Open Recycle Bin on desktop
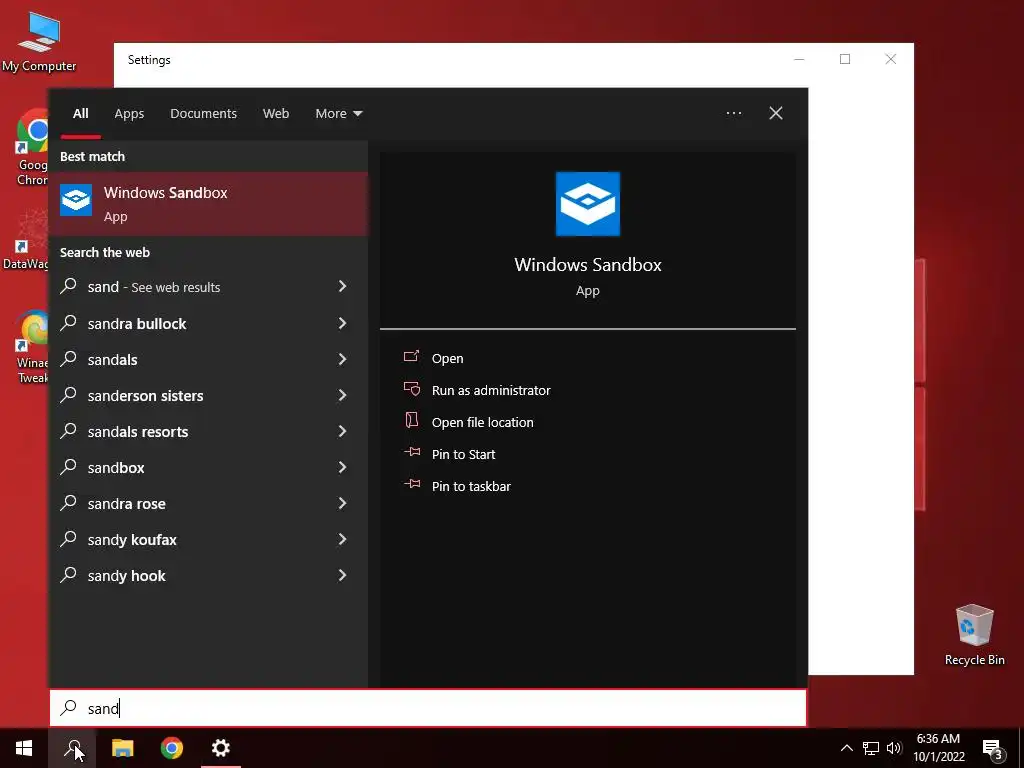 974,635
